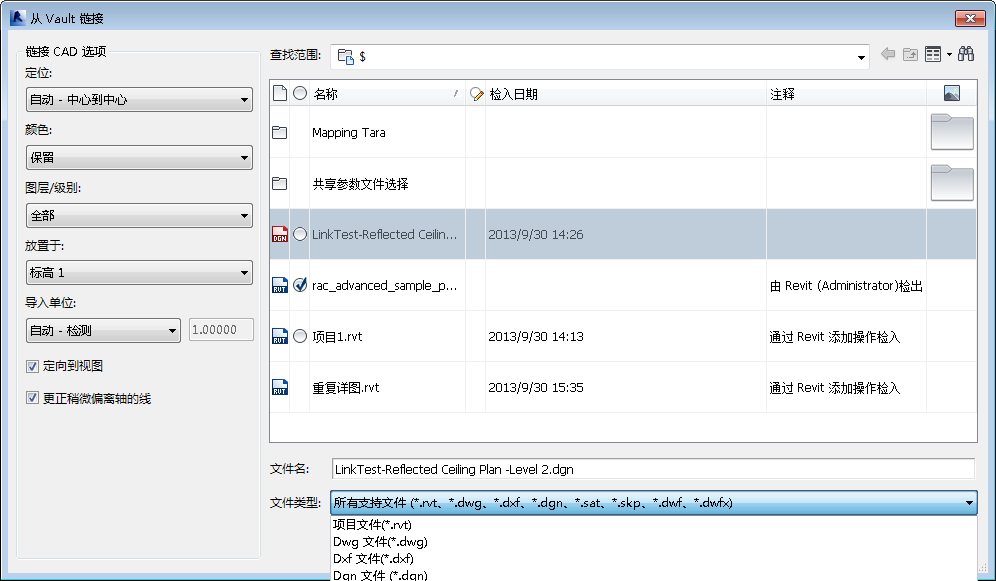Select 项目文件(*.rvt) from file type list
This screenshot has height=581, width=996.
tap(372, 524)
